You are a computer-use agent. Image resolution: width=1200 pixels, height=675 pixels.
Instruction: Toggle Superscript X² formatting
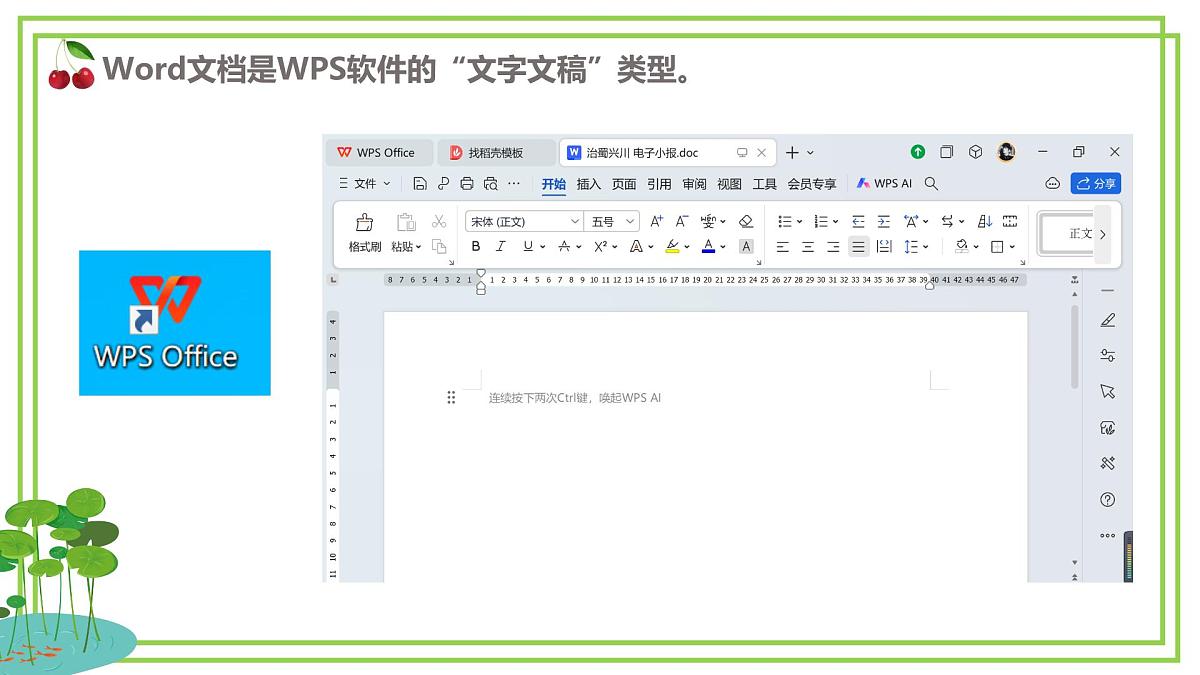[x=601, y=246]
